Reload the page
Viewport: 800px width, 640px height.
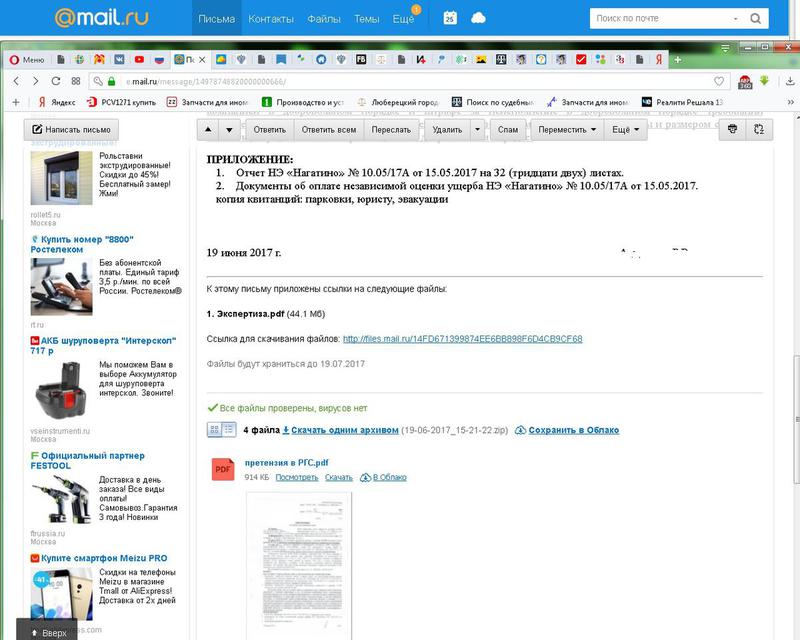[56, 81]
